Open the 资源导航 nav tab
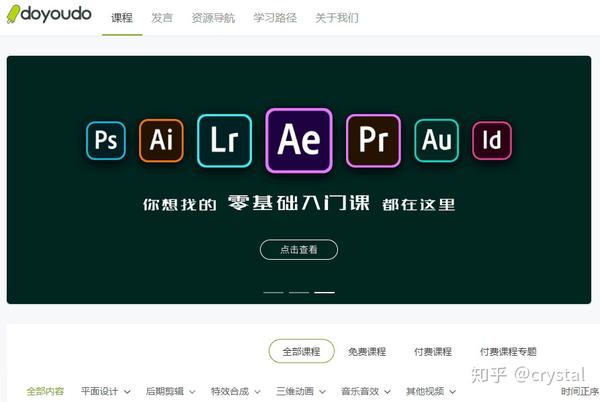The image size is (600, 402). pyautogui.click(x=213, y=18)
